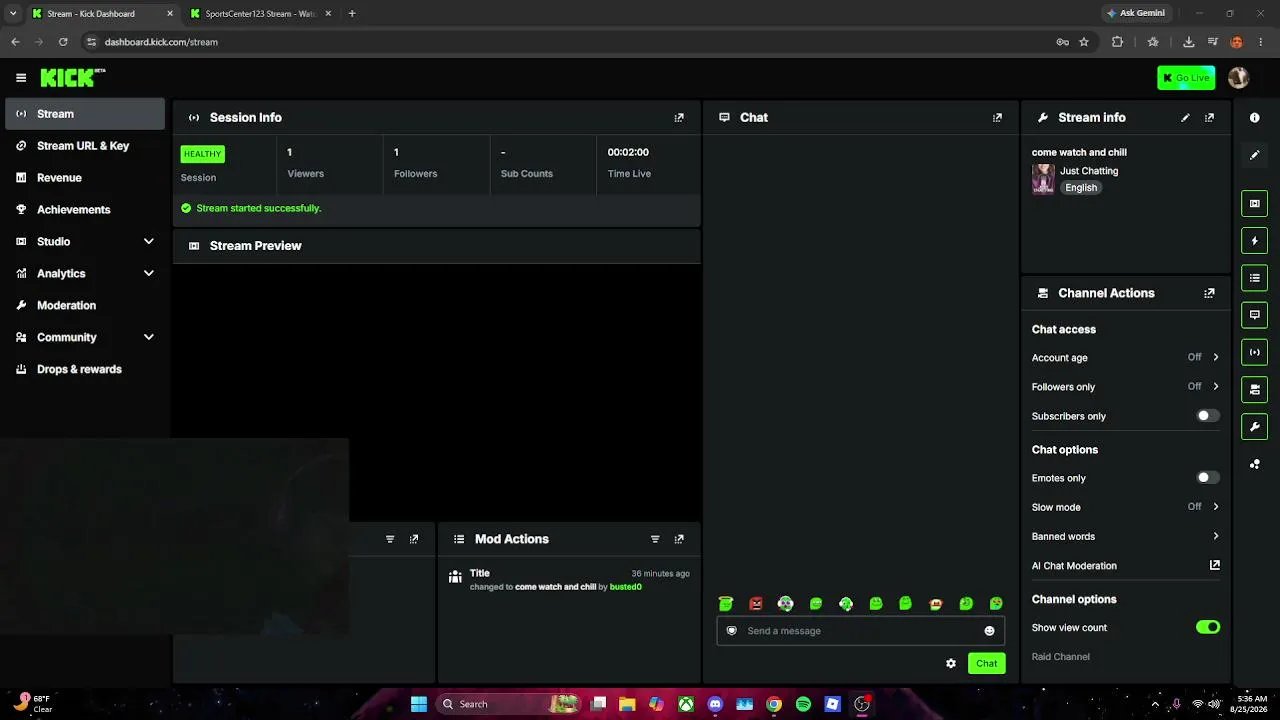Send message with the Chat button
This screenshot has width=1280, height=720.
986,663
